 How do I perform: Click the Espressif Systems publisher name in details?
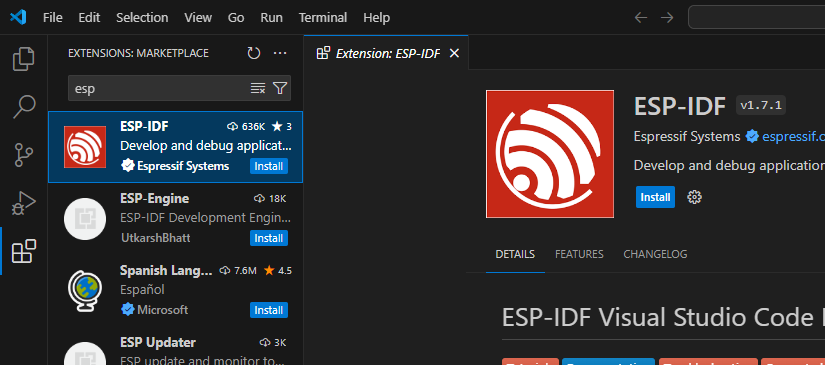click(x=687, y=137)
